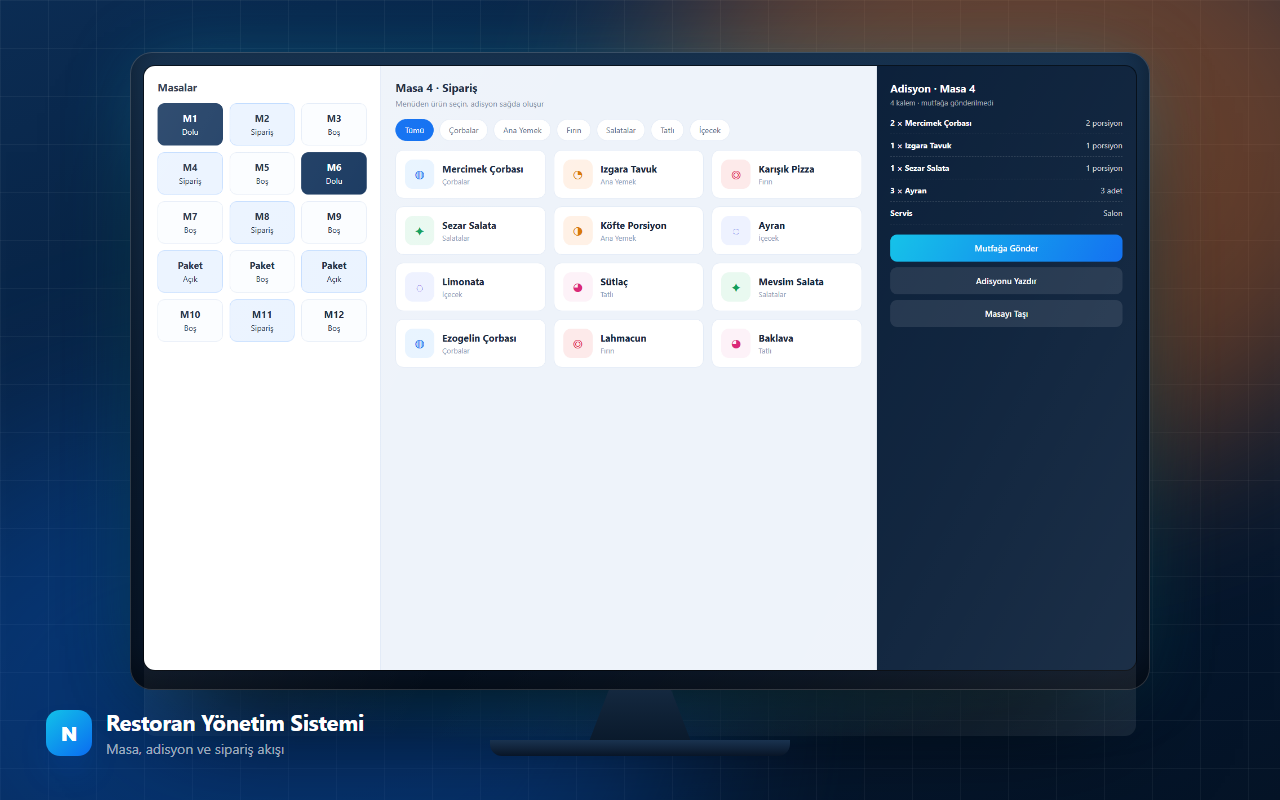The image size is (1280, 800).
Task: Click the Sütlaç item icon
Action: pyautogui.click(x=578, y=287)
